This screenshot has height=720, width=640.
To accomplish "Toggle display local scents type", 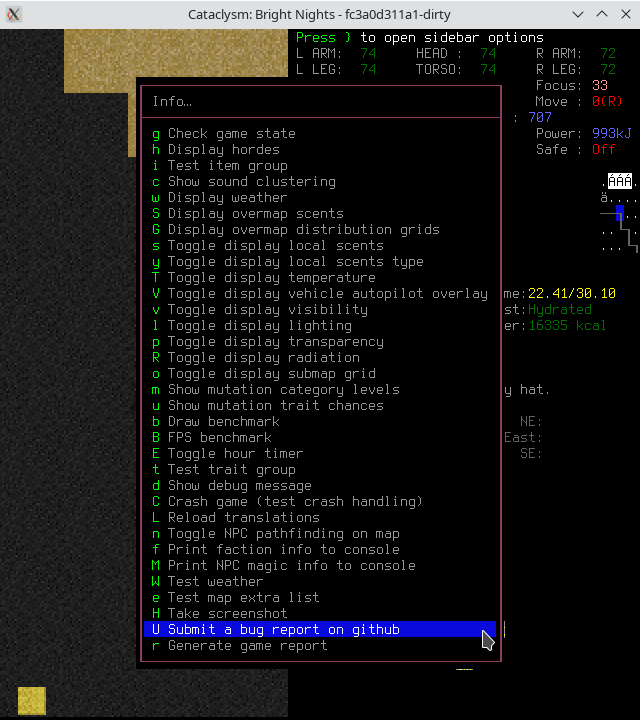I will (320, 262).
